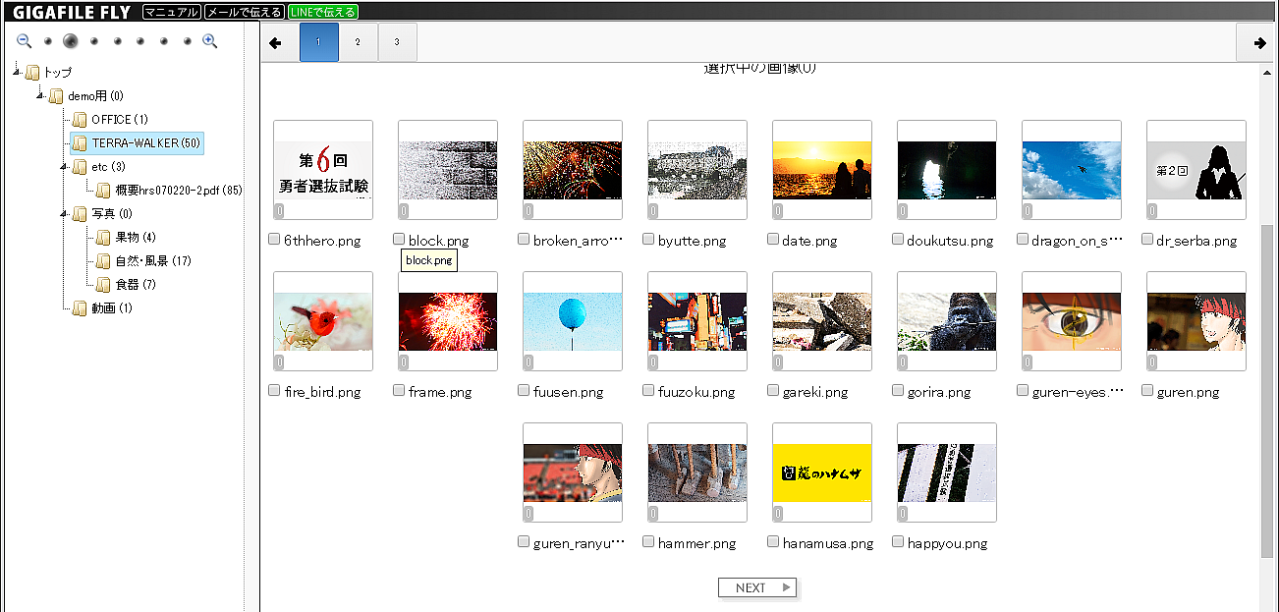Viewport: 1279px width, 612px height.
Task: Click the 自然・風景 folder icon
Action: point(103,261)
